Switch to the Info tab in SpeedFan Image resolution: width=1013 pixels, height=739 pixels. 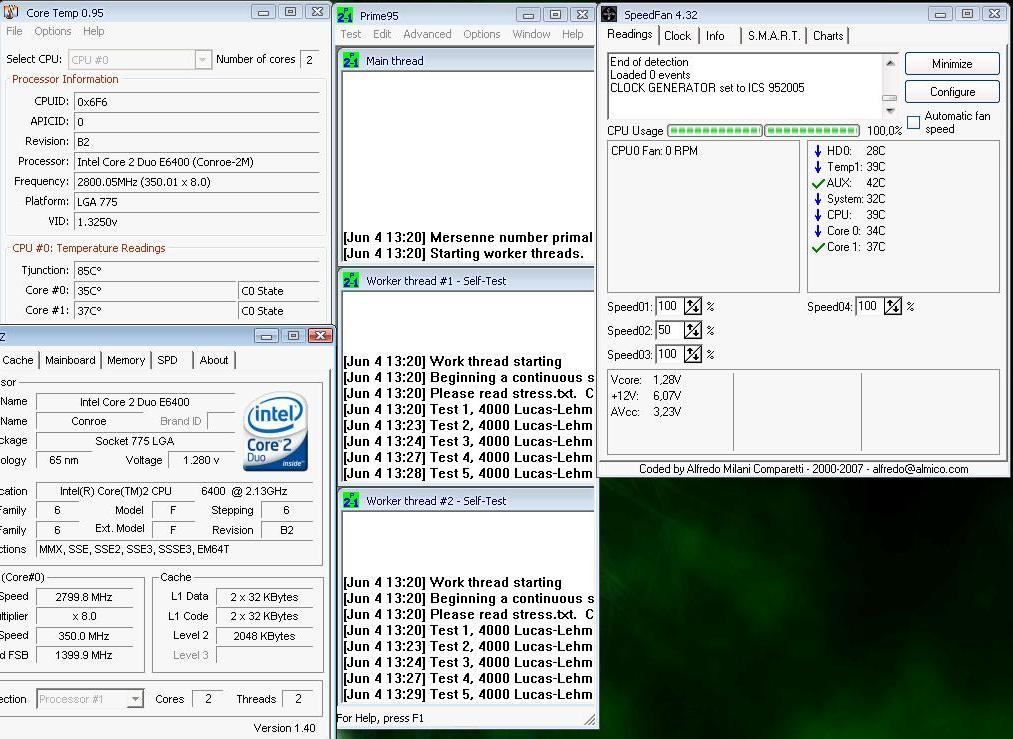click(x=715, y=36)
